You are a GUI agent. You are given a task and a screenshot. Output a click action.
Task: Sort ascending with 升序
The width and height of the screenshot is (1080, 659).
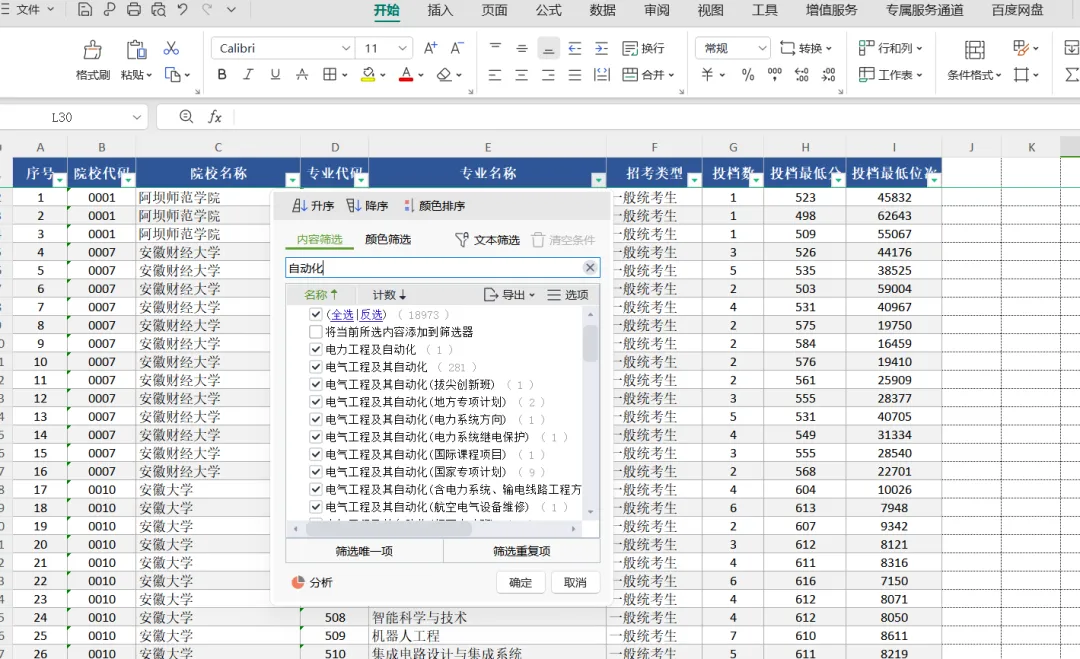tap(313, 206)
